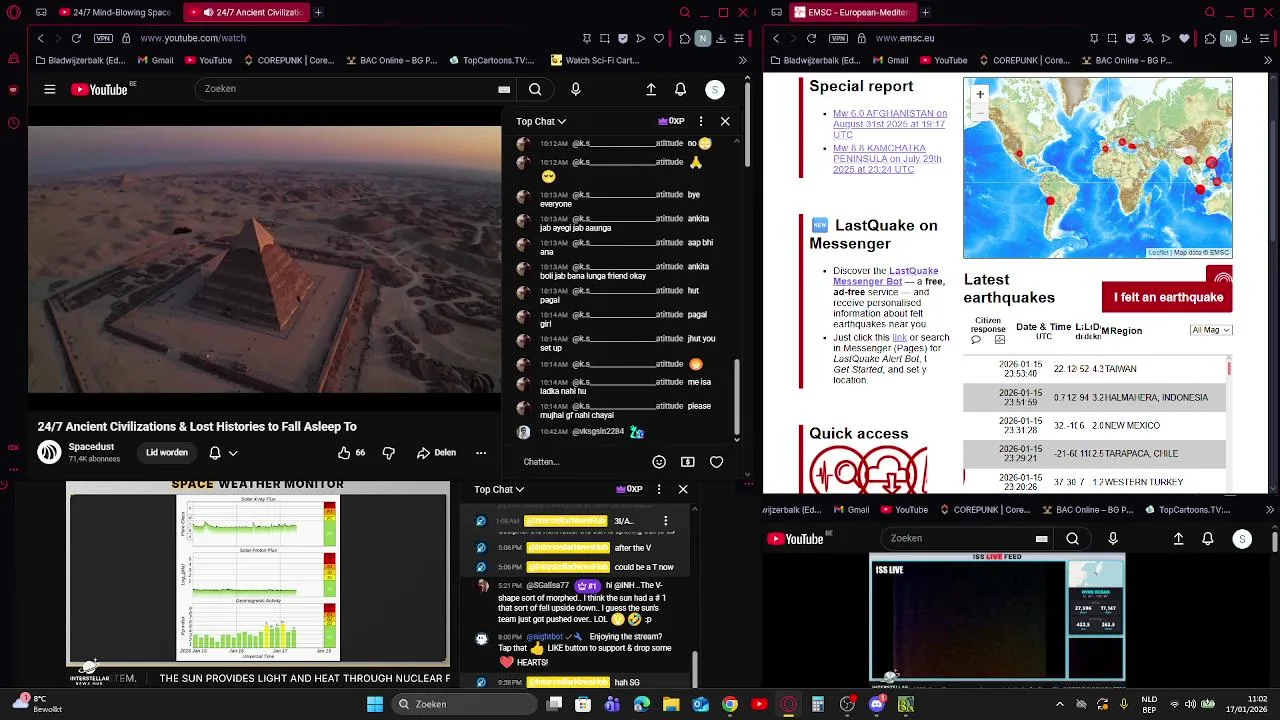Click Zoeken search field in top-left YouTube
This screenshot has width=1280, height=720.
(x=355, y=89)
